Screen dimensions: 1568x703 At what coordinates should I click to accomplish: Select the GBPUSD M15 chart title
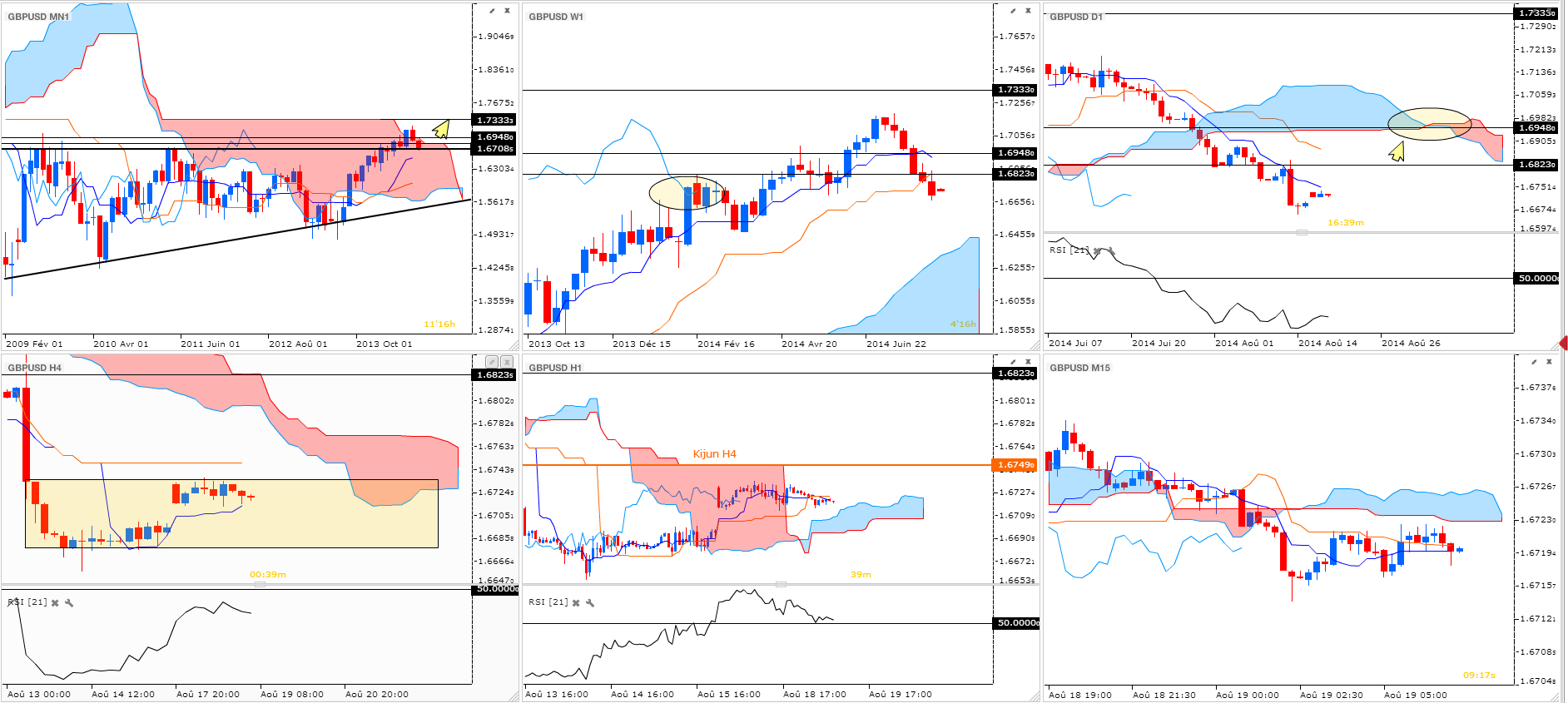point(1079,368)
